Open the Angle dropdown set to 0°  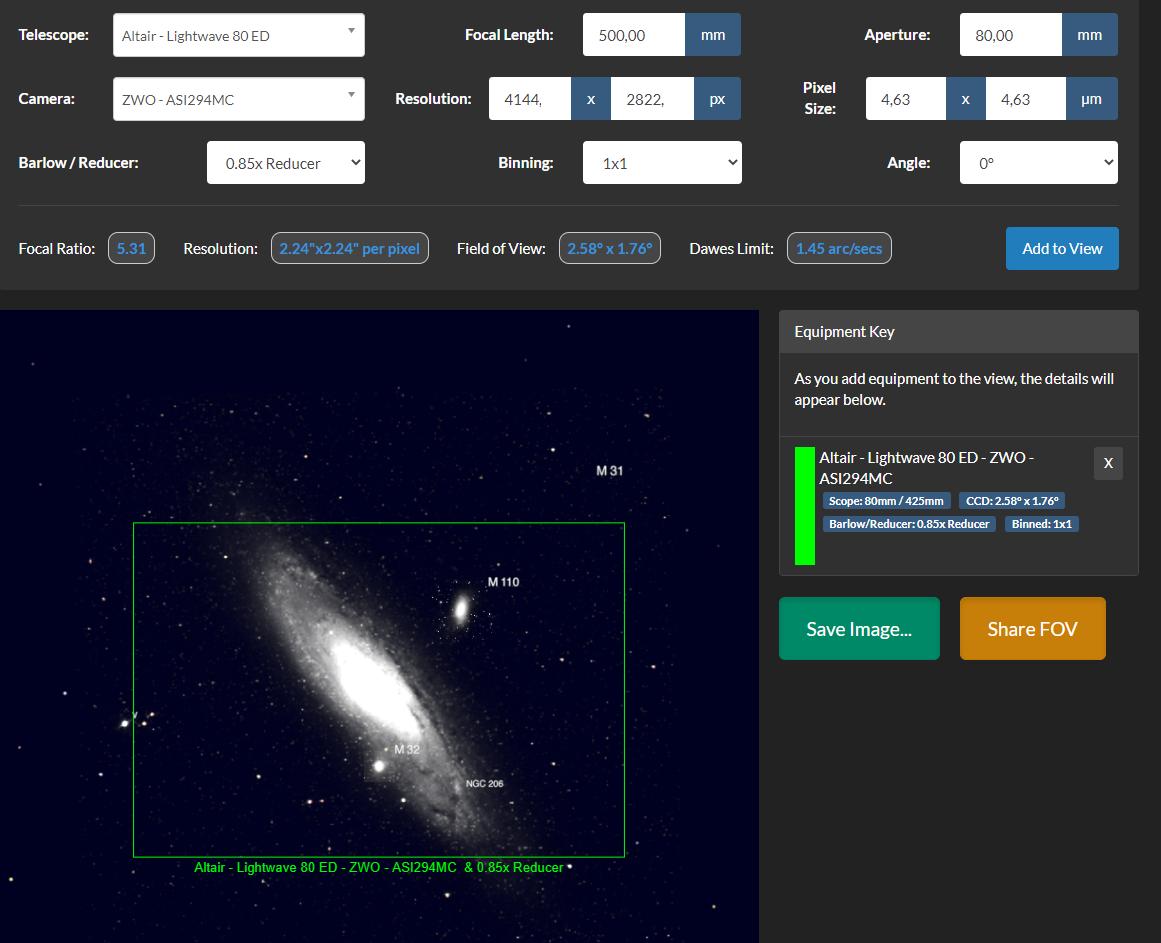[x=1039, y=163]
